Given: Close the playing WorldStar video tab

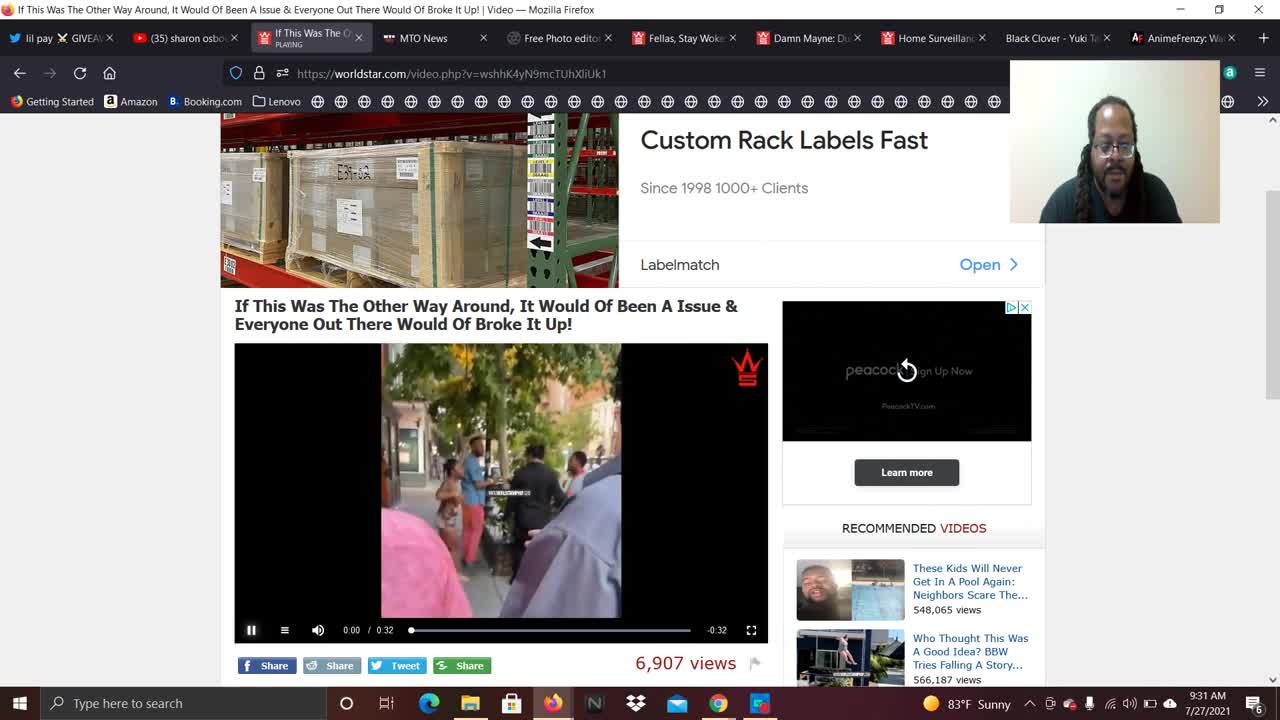Looking at the screenshot, I should [x=359, y=38].
